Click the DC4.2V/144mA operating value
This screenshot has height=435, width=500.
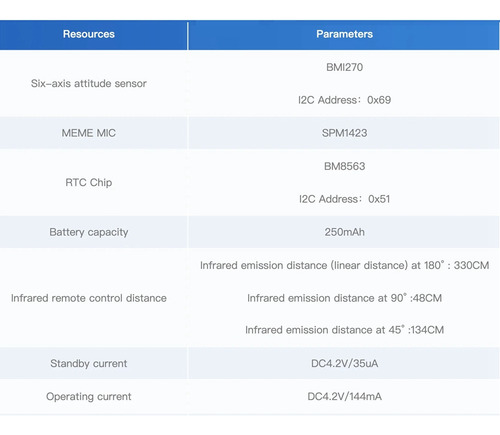(344, 396)
